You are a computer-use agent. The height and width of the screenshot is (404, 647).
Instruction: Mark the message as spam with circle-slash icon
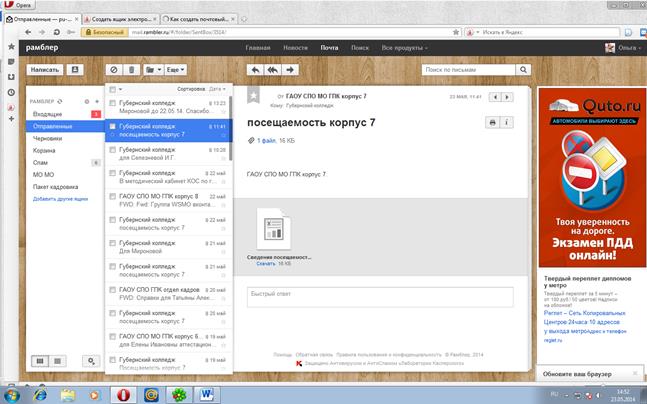point(114,70)
